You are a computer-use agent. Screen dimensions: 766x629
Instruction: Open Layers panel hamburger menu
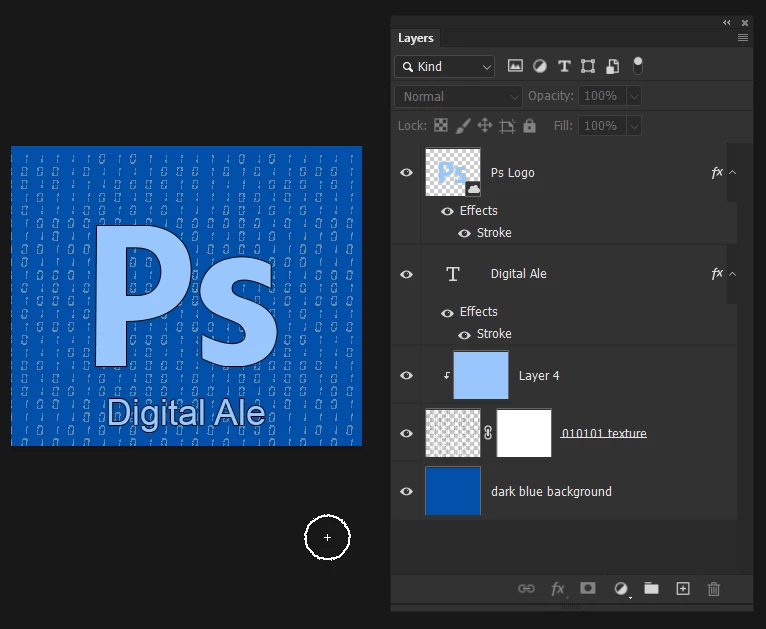pyautogui.click(x=743, y=38)
